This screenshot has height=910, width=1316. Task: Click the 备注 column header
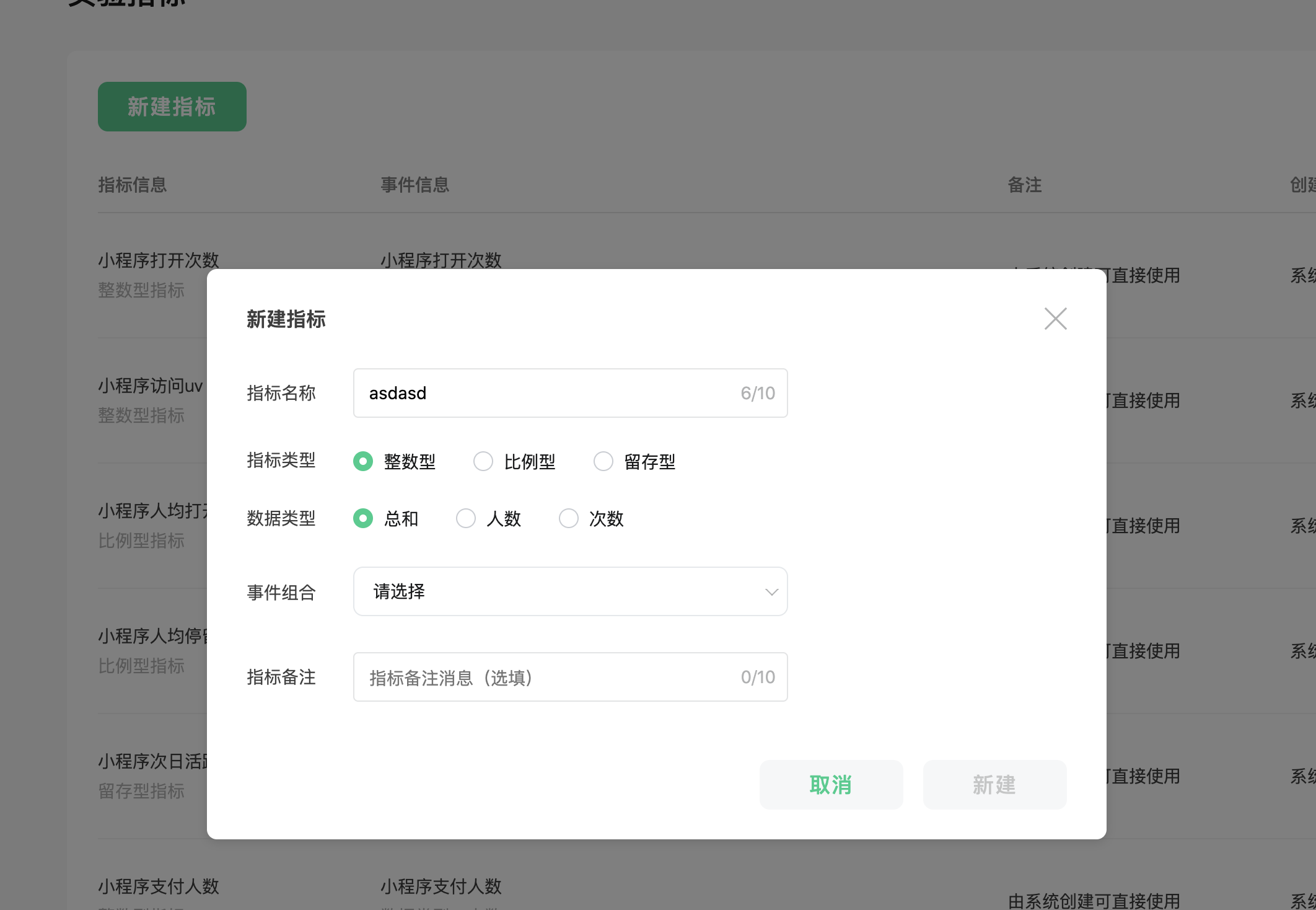coord(1024,185)
